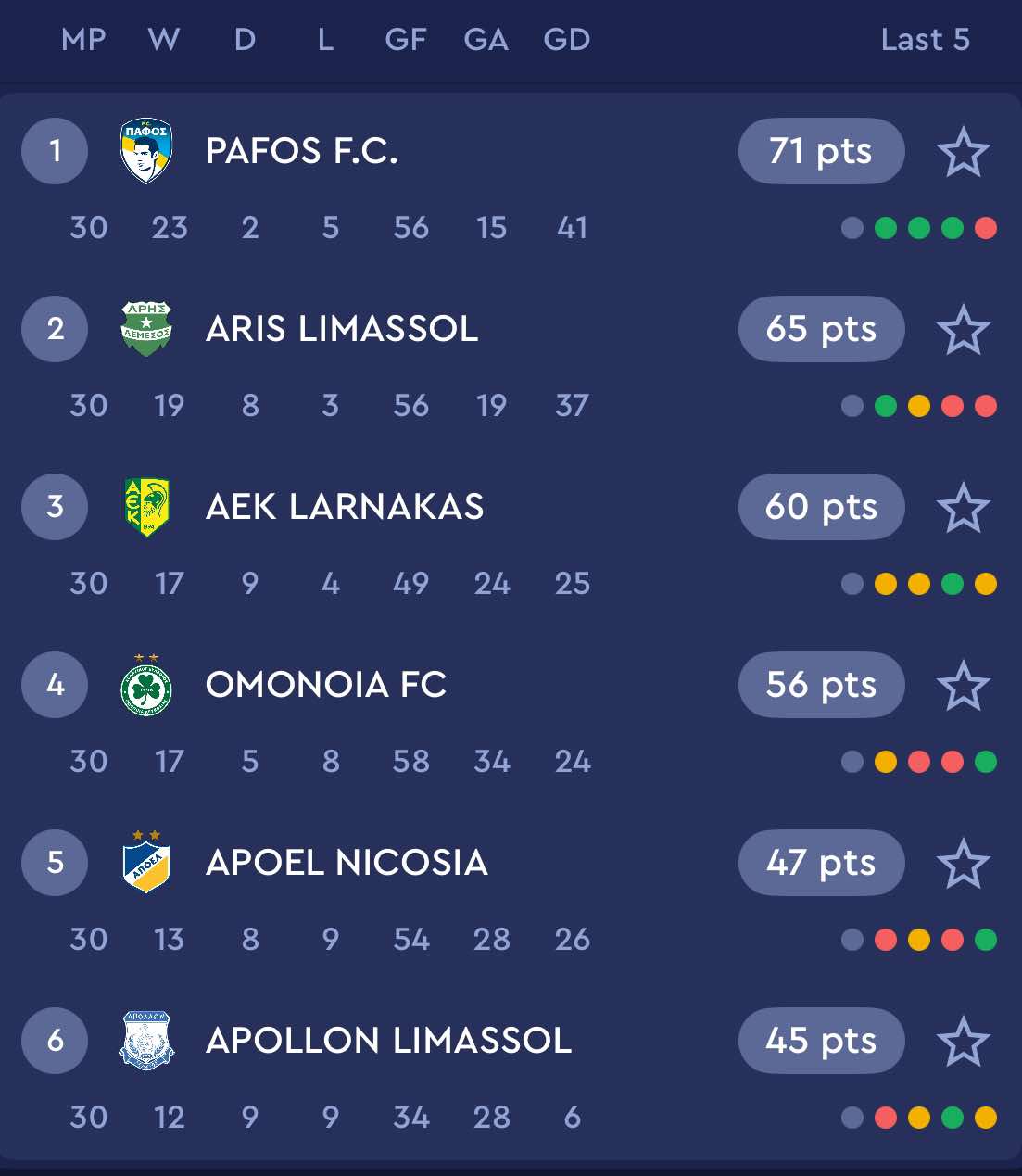Select the AEK Larnakas yellow crest
This screenshot has width=1022, height=1176.
[146, 507]
